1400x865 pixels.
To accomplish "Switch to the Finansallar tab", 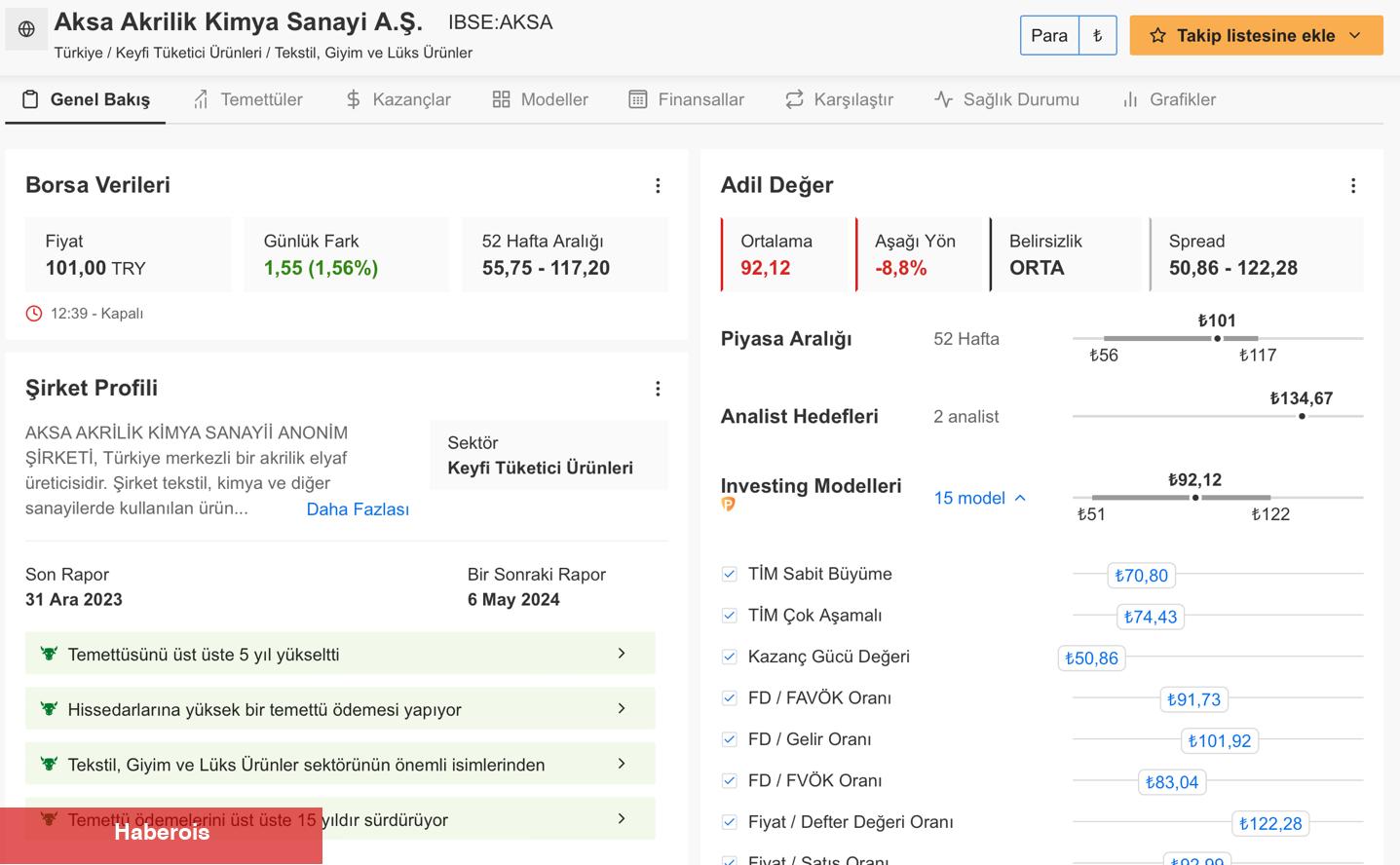I will (687, 99).
